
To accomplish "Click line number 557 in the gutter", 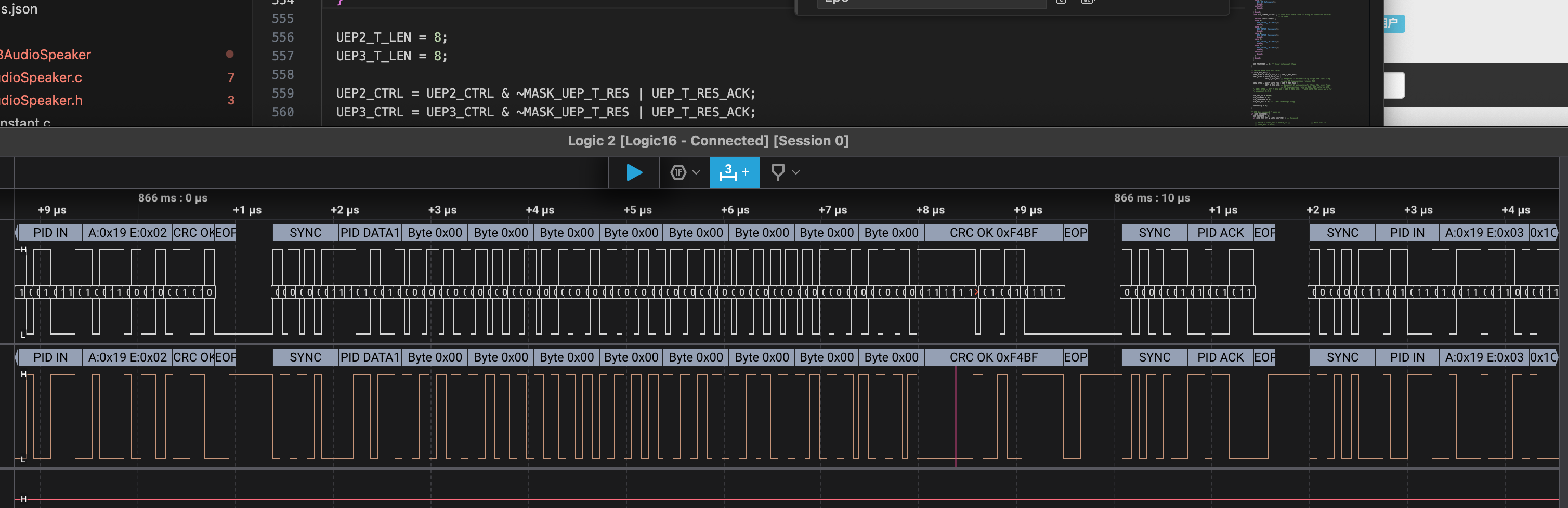I will click(282, 56).
